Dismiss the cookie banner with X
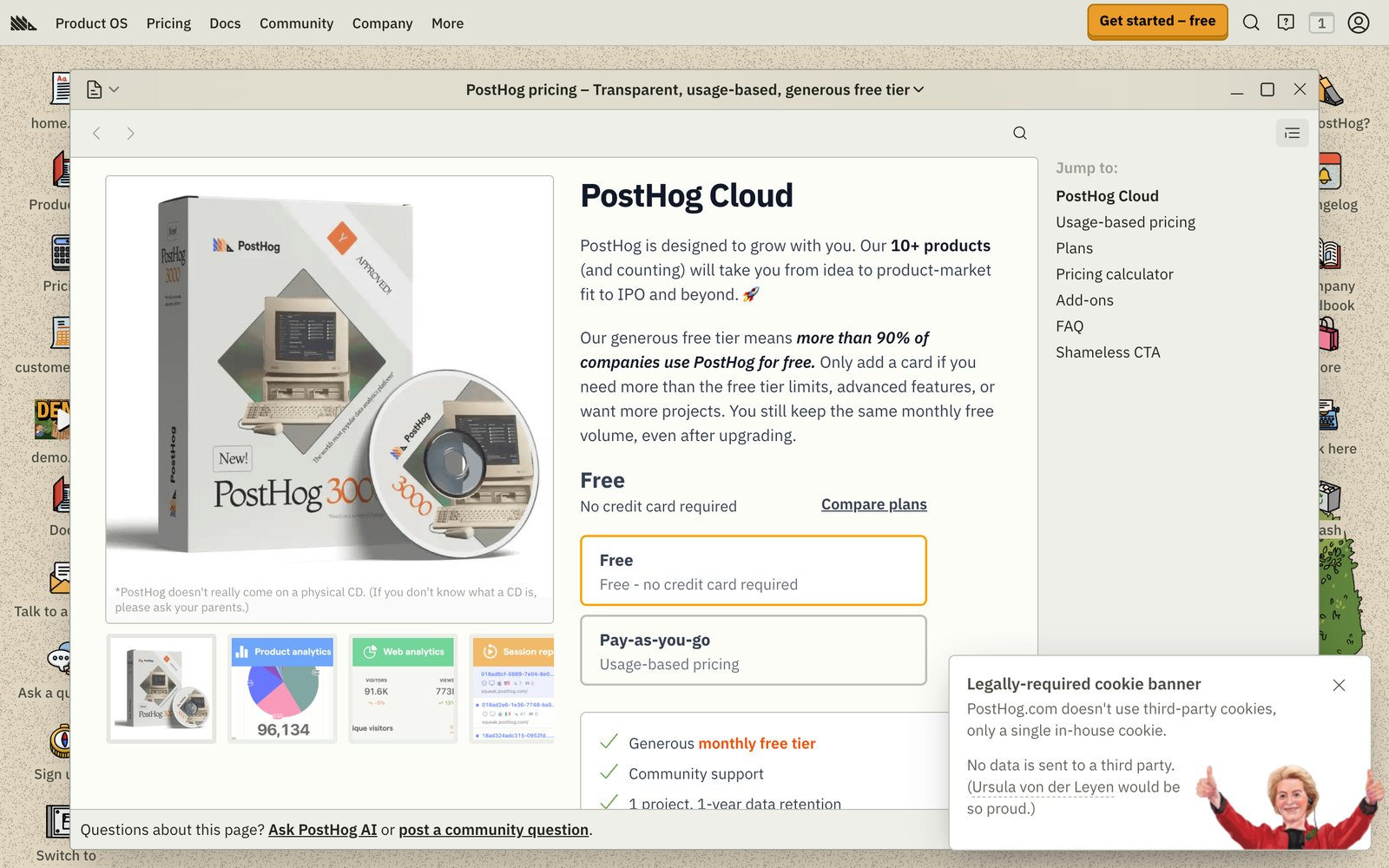This screenshot has width=1389, height=868. [1339, 685]
